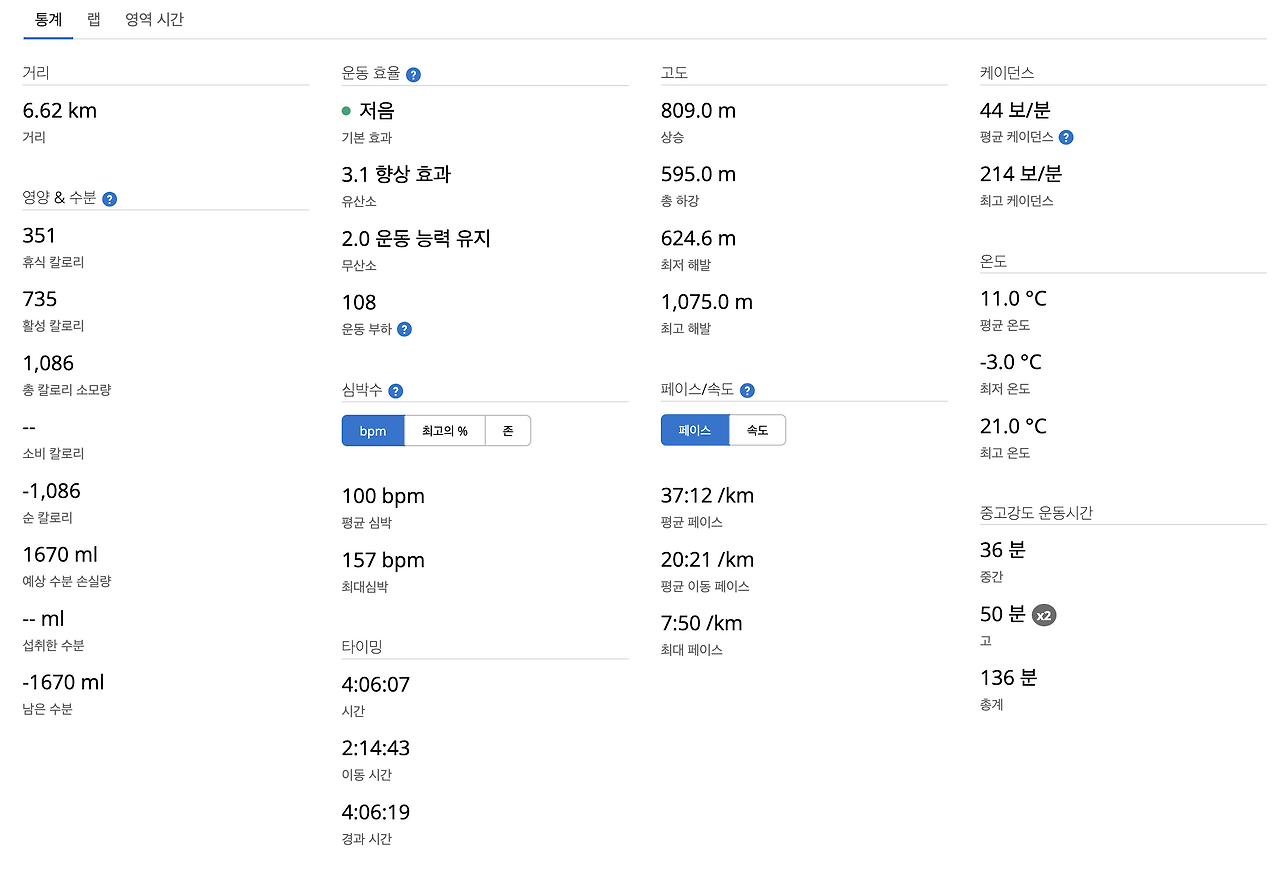
Task: Click the 6.62 km distance value
Action: pos(59,110)
